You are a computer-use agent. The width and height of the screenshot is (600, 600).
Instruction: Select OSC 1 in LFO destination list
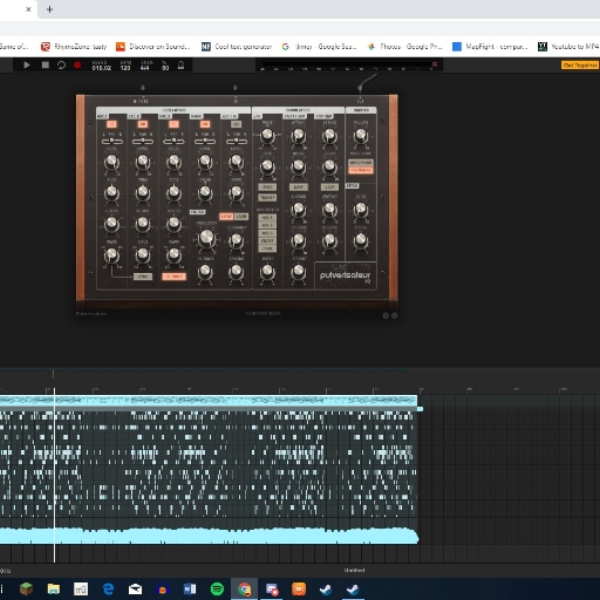tap(267, 217)
